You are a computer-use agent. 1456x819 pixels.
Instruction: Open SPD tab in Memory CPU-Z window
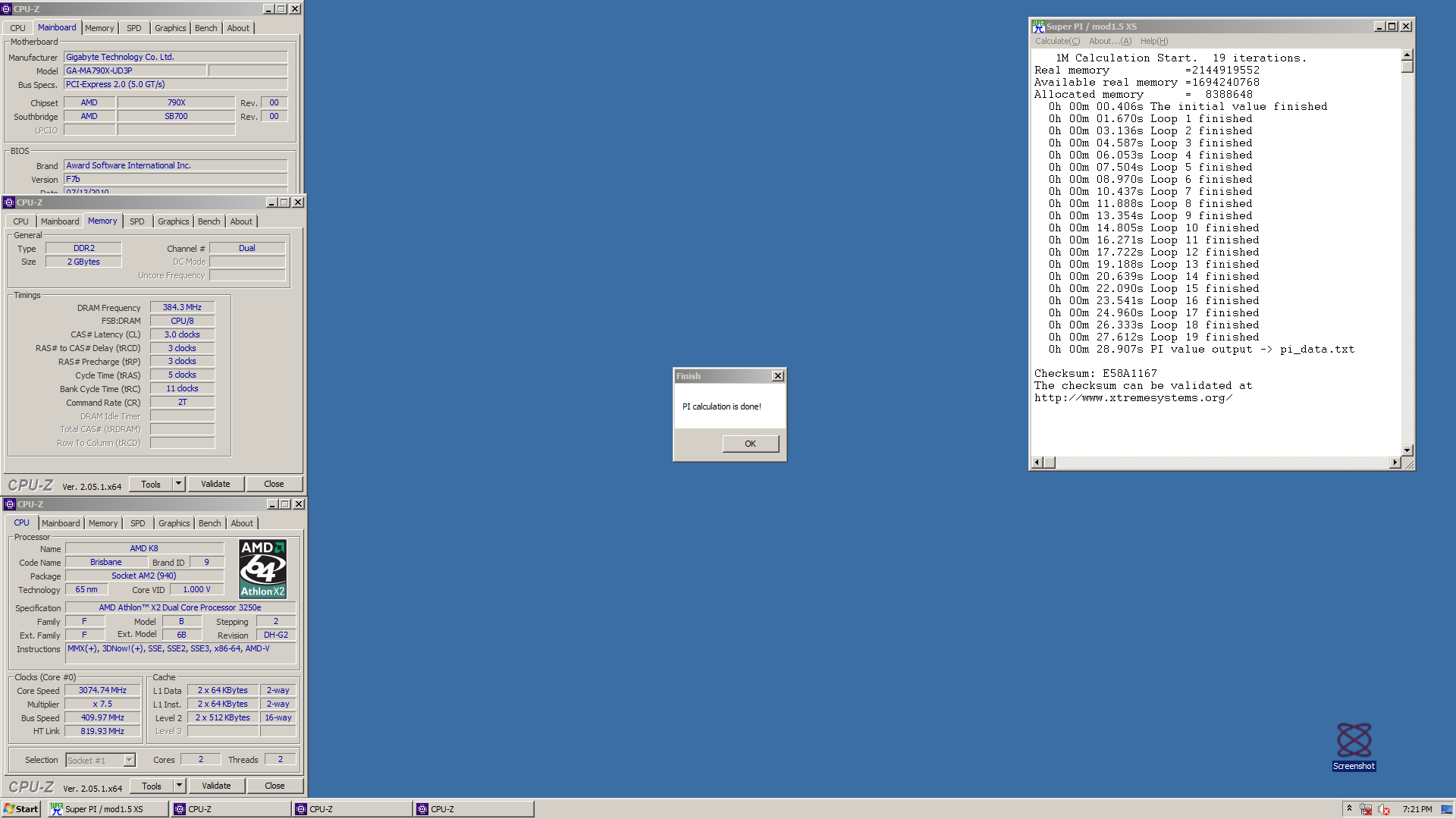(x=137, y=221)
